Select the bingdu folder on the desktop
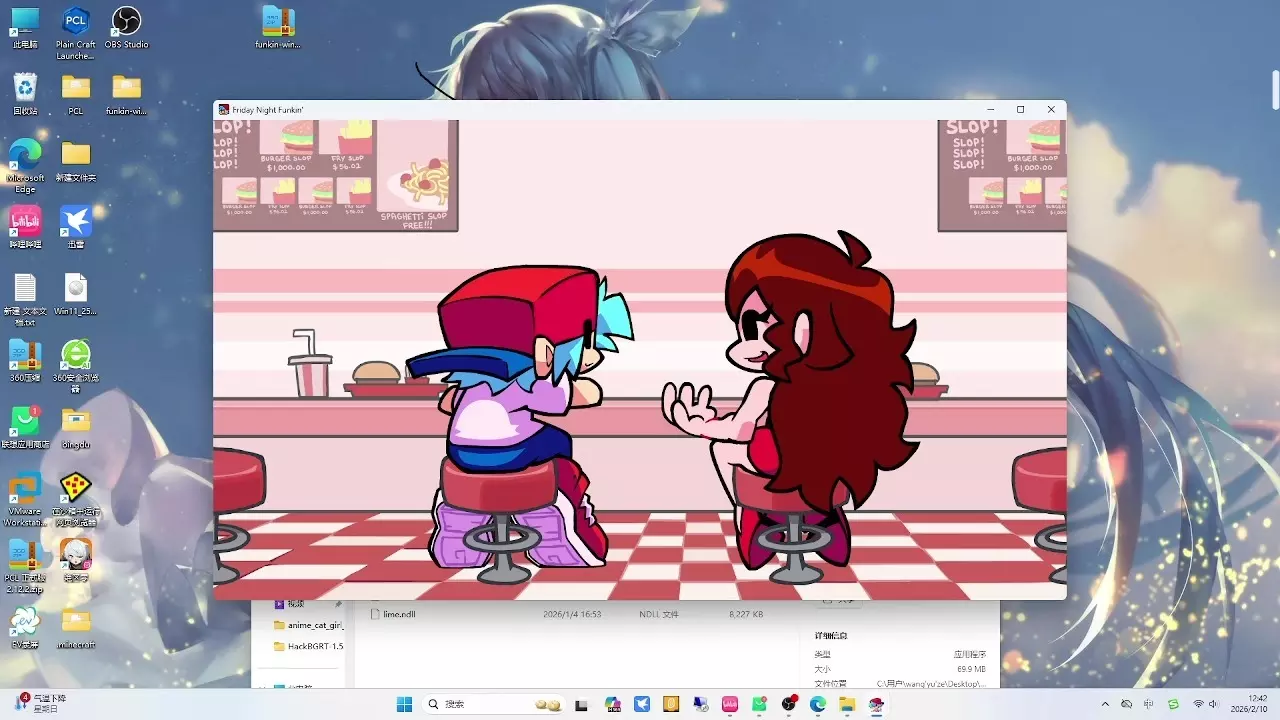 (x=76, y=427)
